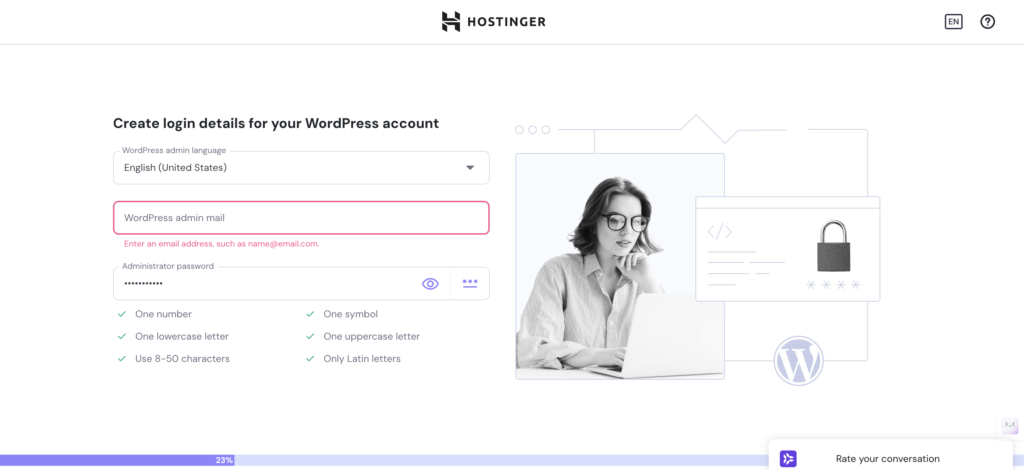Click inside the Administrator password field
This screenshot has height=470, width=1024.
[260, 284]
